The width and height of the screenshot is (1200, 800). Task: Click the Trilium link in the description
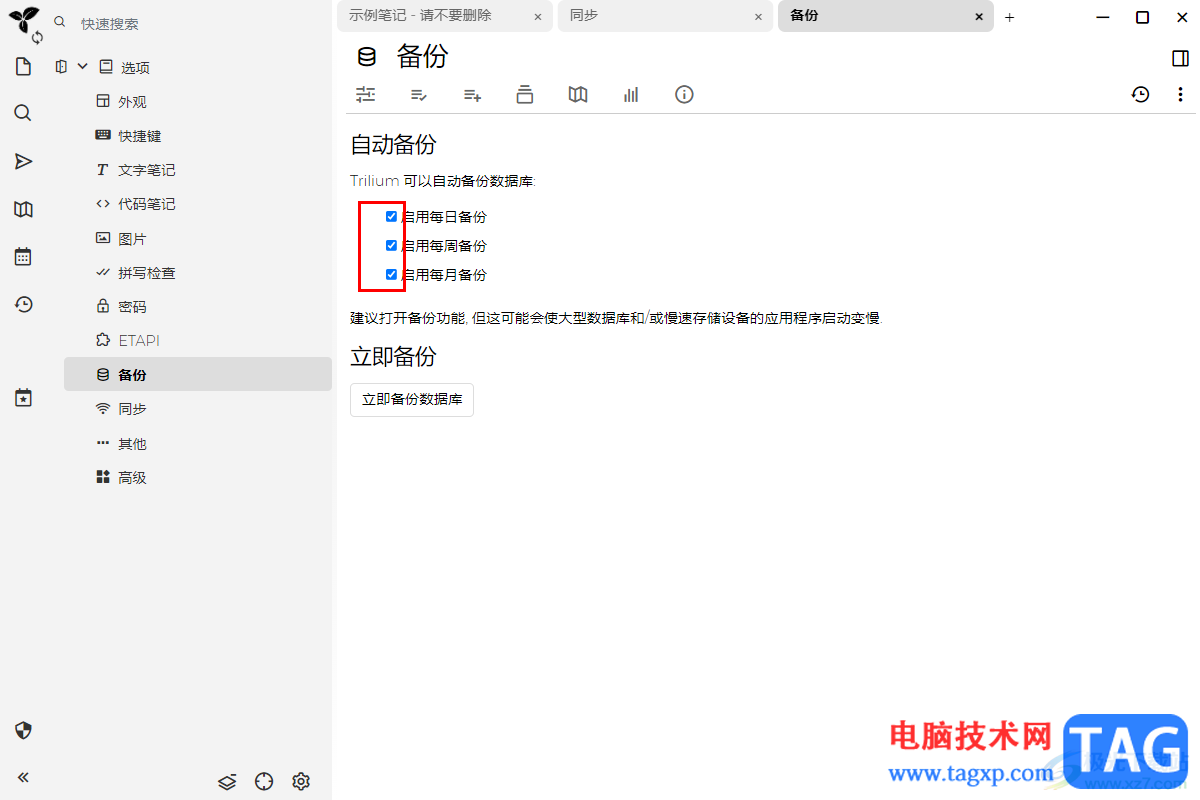[375, 181]
